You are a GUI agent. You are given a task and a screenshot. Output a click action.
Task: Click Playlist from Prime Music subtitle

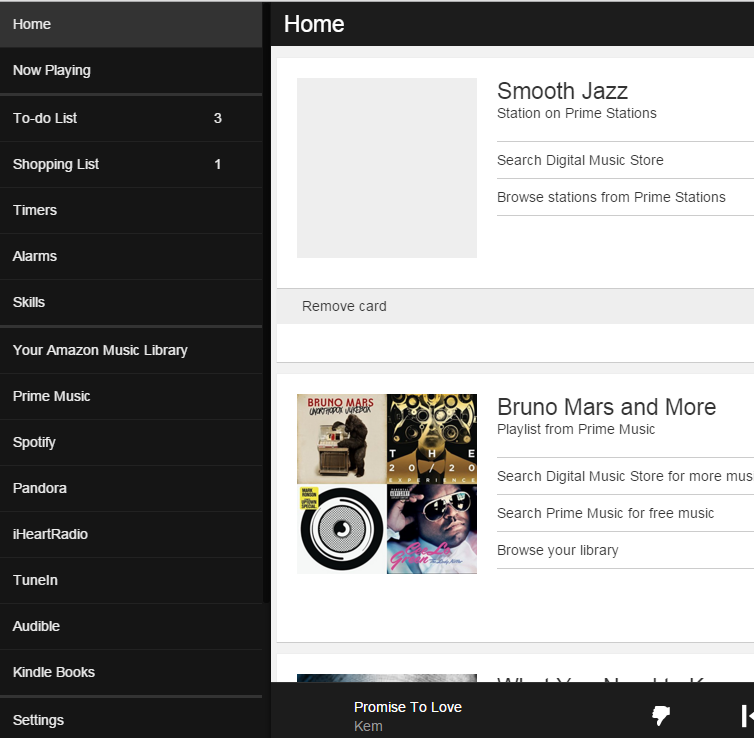pyautogui.click(x=576, y=429)
